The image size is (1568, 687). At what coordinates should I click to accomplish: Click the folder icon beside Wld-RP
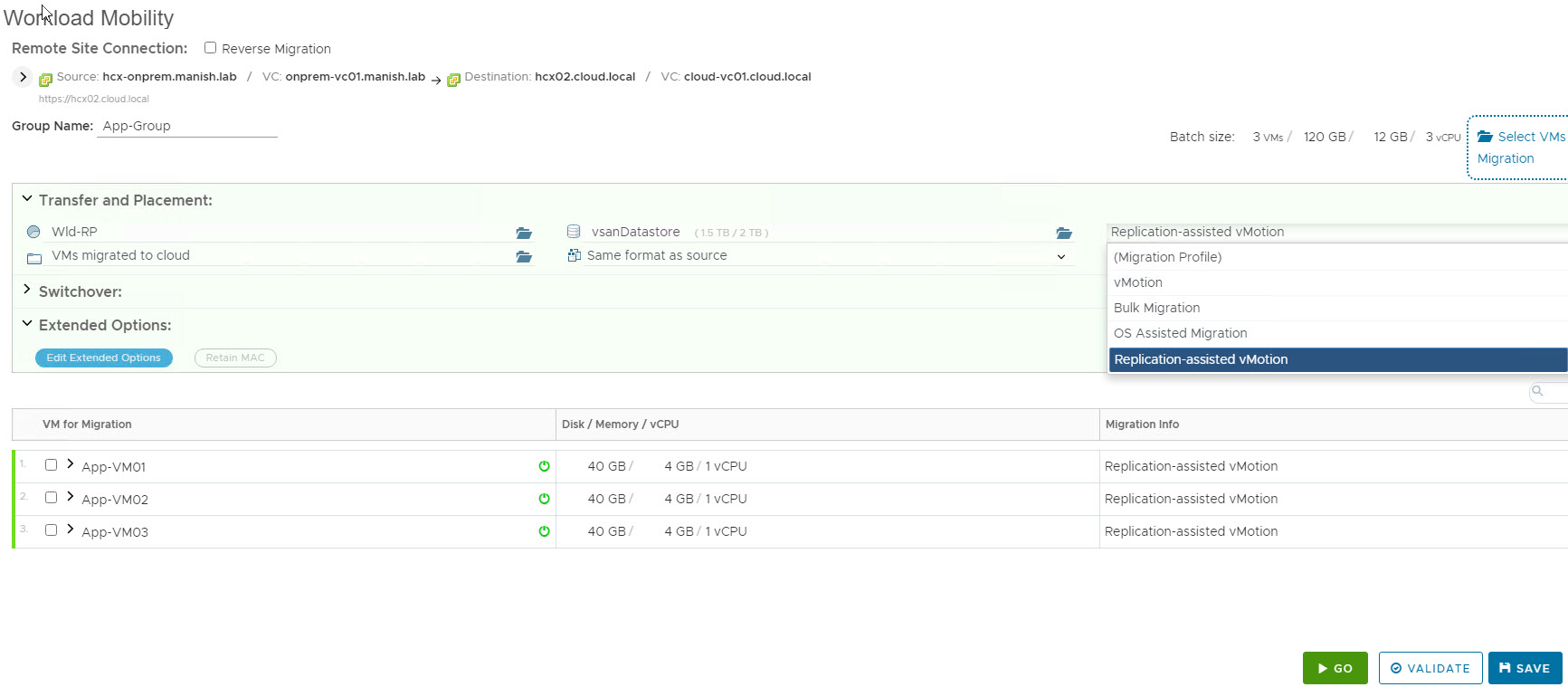(524, 233)
